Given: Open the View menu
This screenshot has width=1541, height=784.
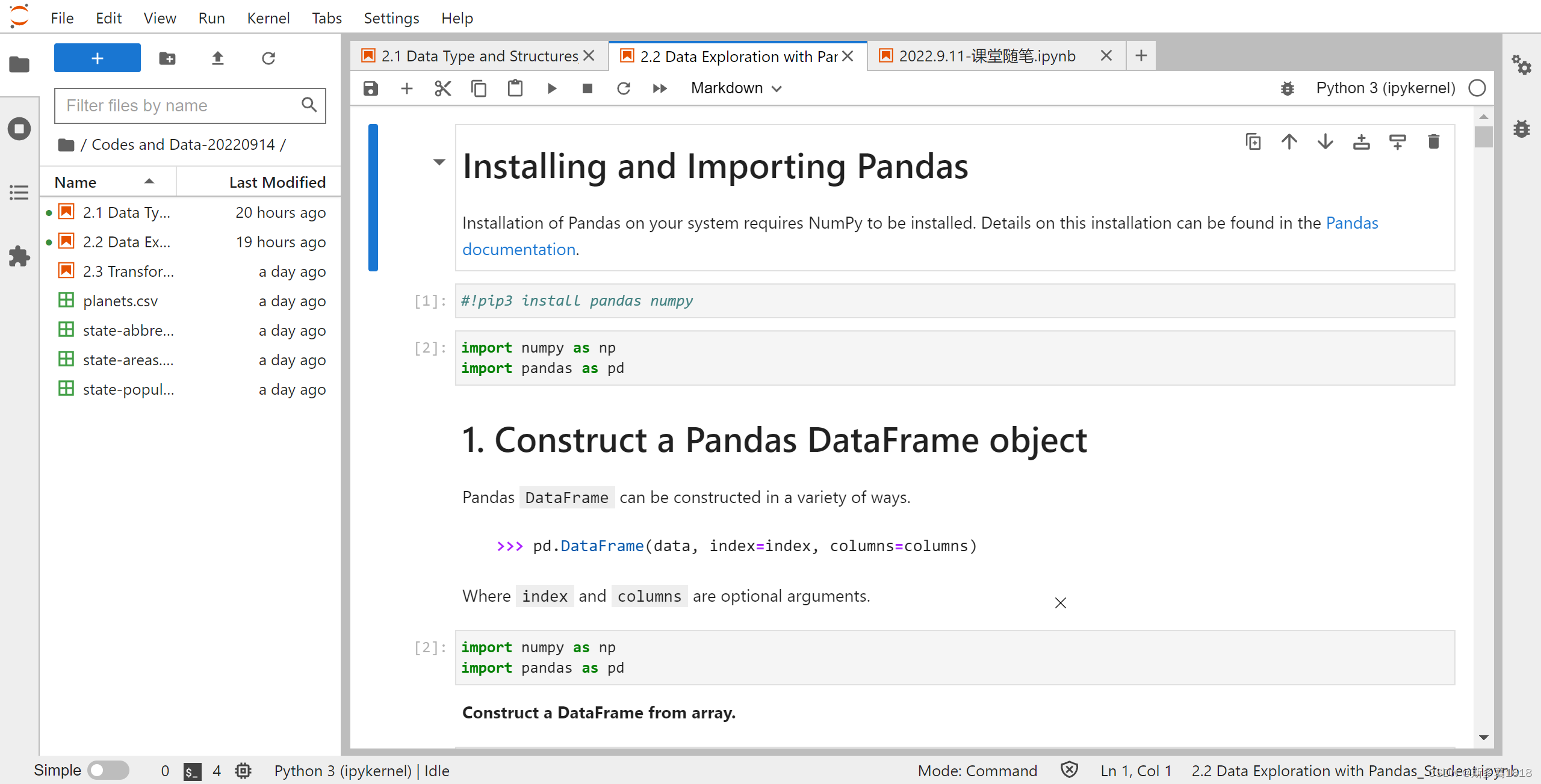Looking at the screenshot, I should [x=160, y=18].
